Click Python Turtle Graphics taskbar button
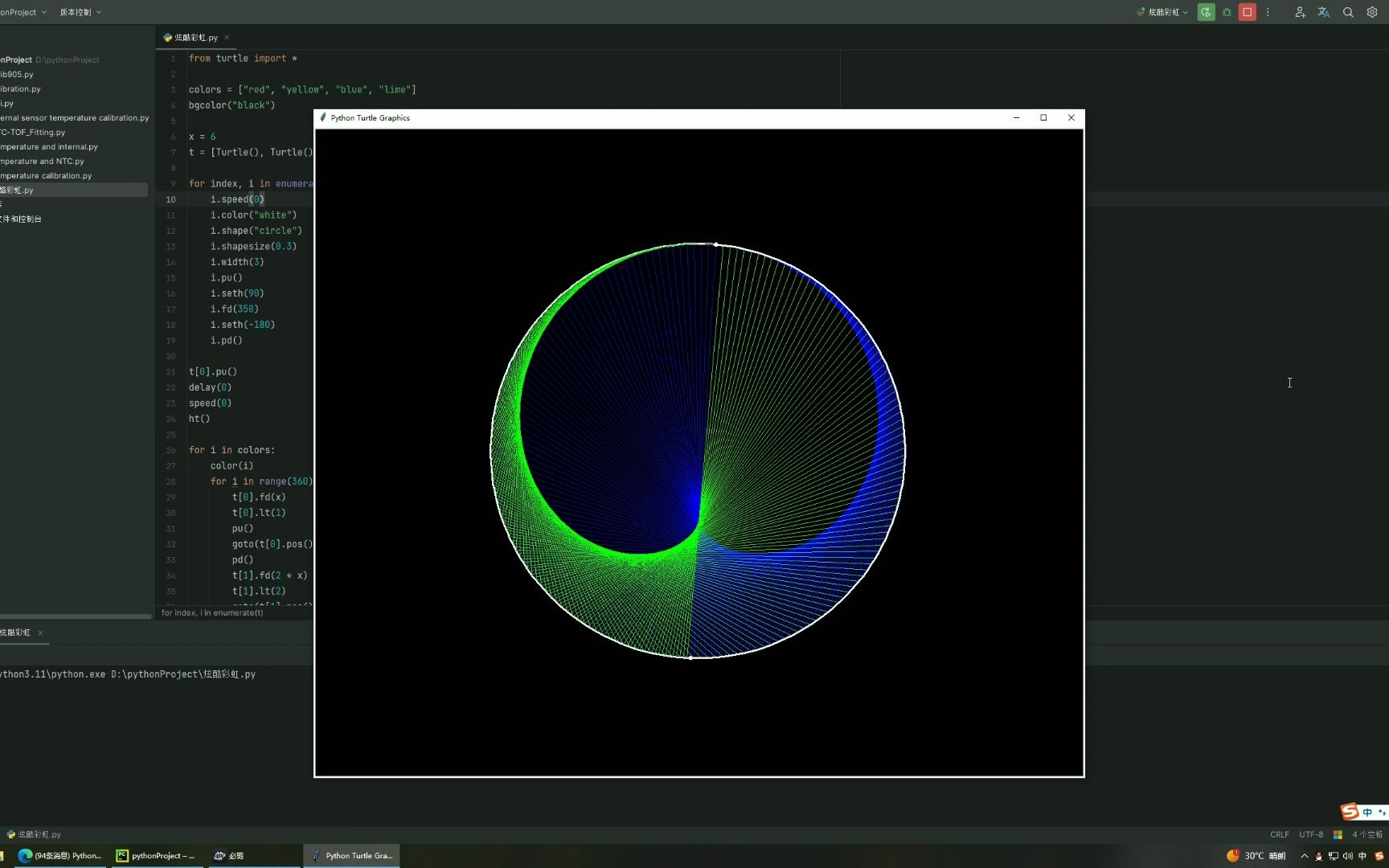1389x868 pixels. coord(351,855)
